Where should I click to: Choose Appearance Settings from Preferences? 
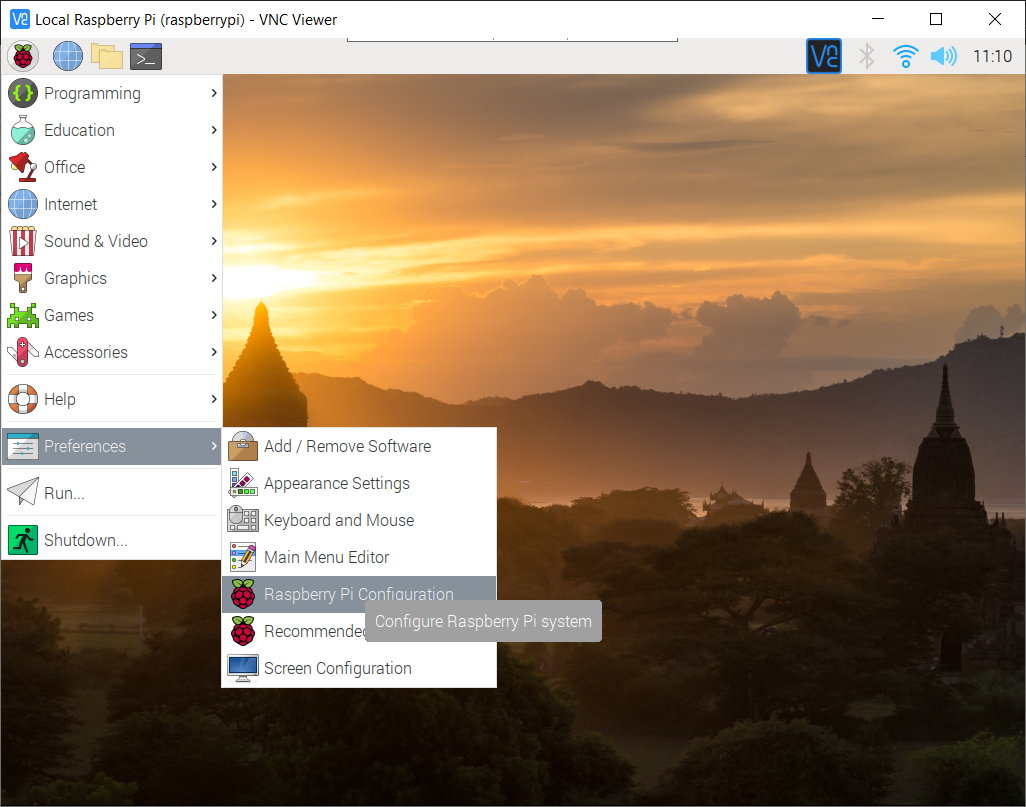coord(359,483)
